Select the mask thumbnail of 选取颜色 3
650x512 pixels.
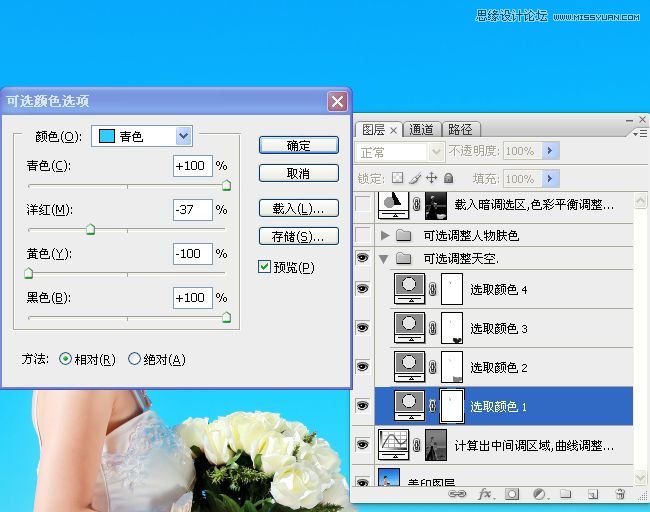pyautogui.click(x=452, y=328)
